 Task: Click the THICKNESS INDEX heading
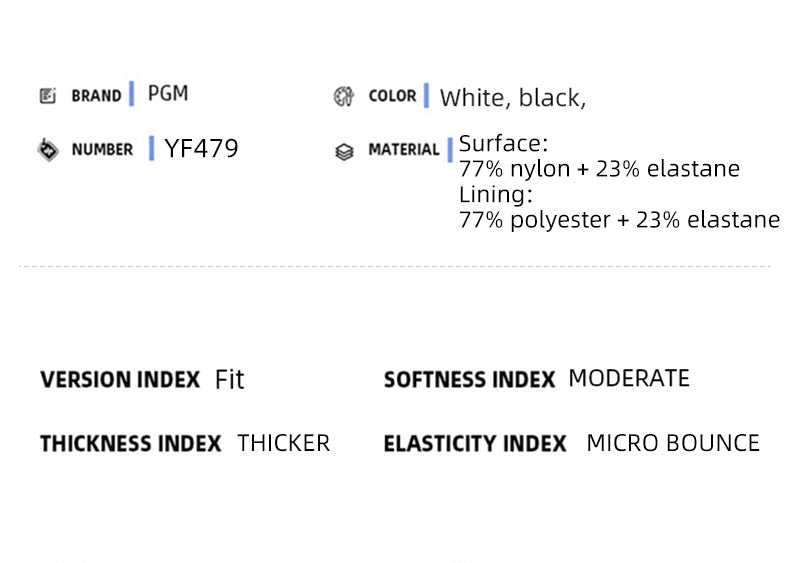[130, 444]
